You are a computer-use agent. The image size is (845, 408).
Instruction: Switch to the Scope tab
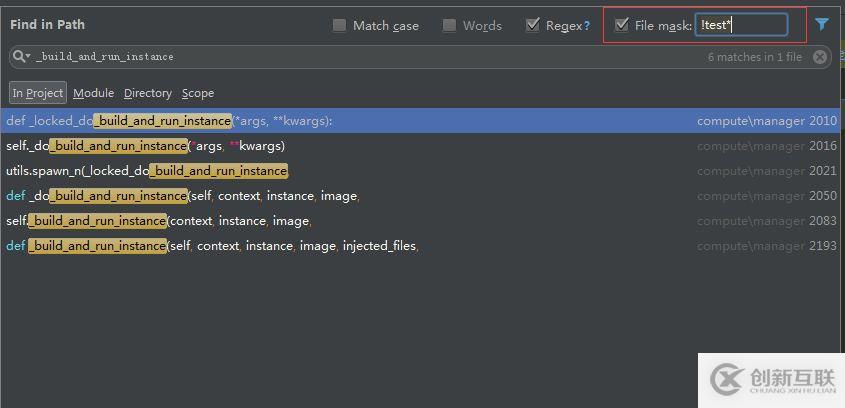click(198, 93)
